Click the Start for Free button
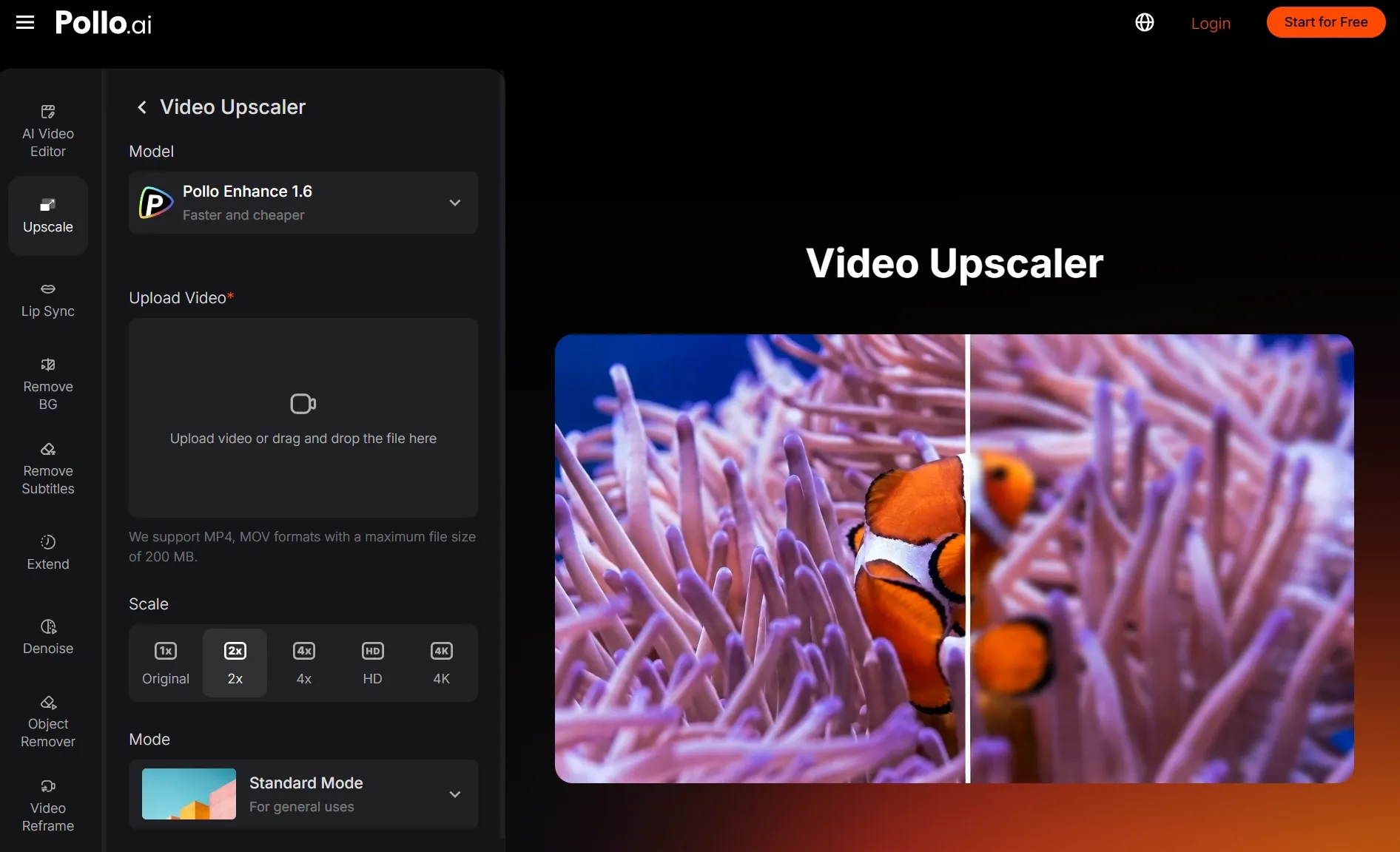Image resolution: width=1400 pixels, height=852 pixels. (x=1326, y=22)
